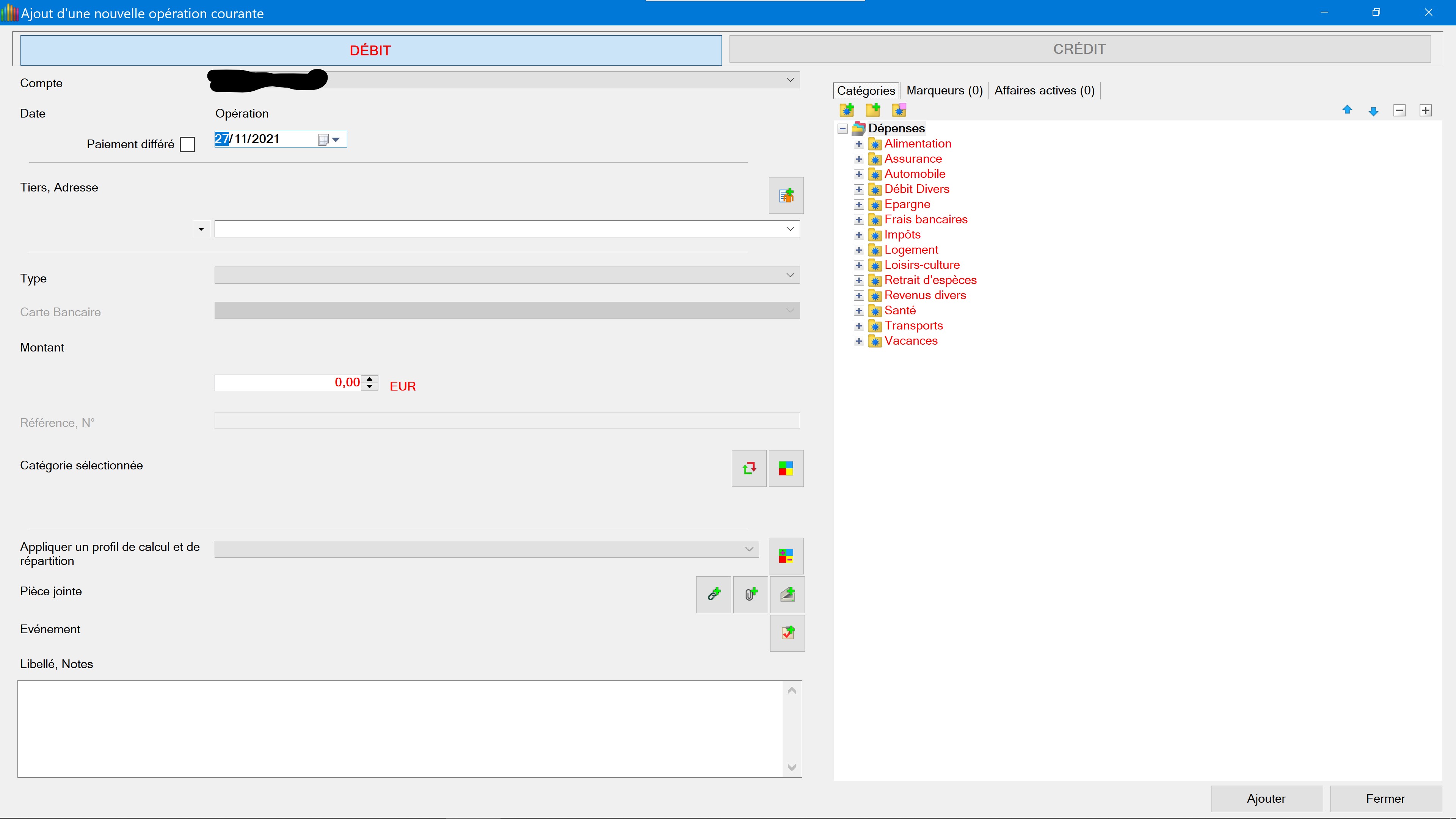Click the red-green swap arrows category button

(x=749, y=468)
